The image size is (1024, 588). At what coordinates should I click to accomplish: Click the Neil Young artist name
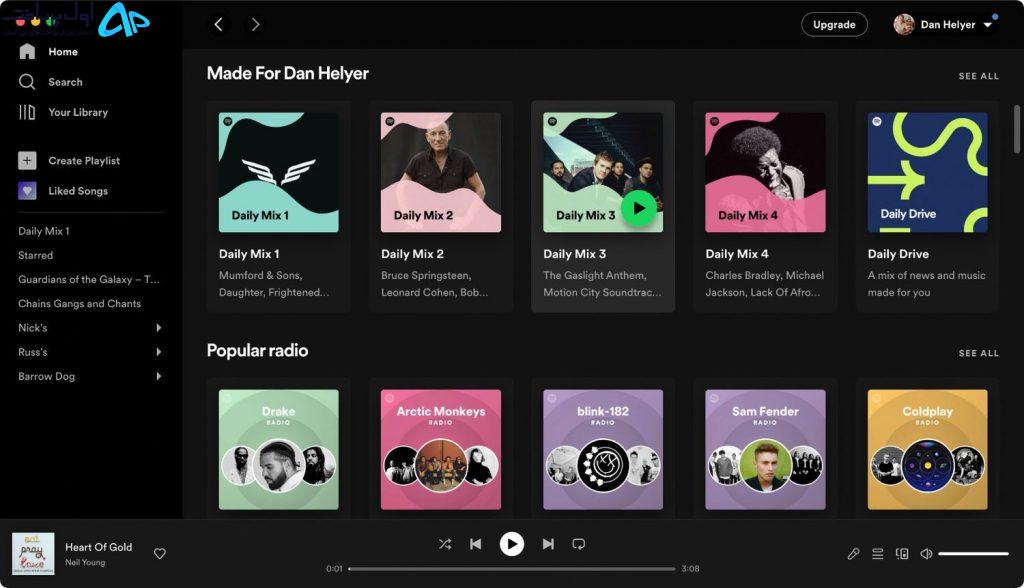click(x=85, y=563)
